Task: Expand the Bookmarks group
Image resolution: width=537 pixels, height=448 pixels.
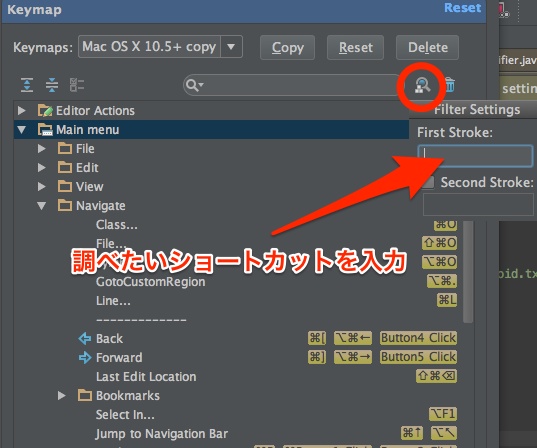Action: tap(62, 396)
